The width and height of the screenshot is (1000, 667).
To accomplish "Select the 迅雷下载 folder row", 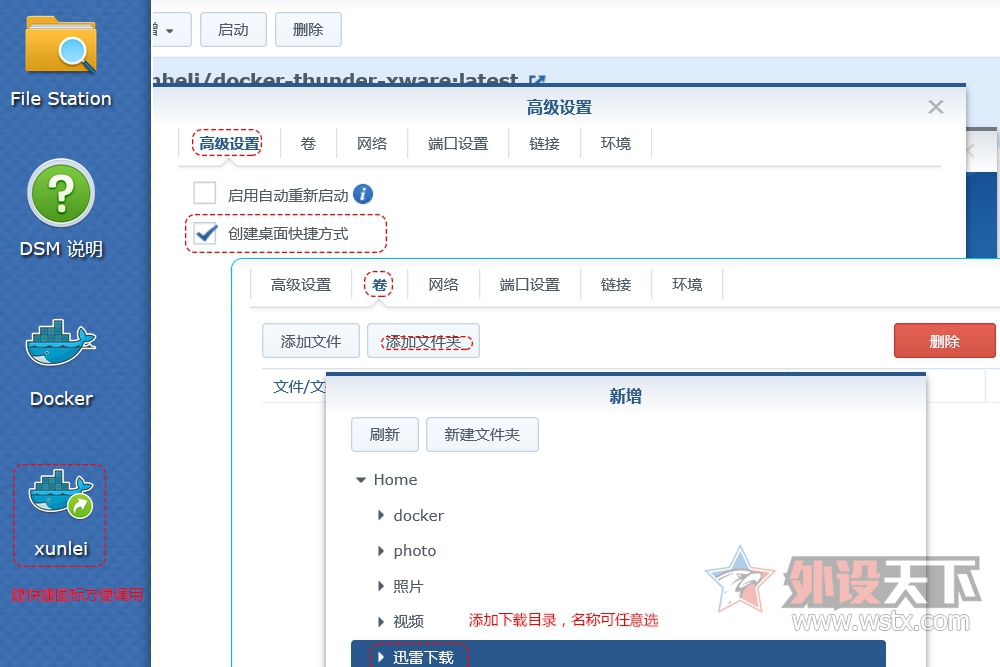I will (618, 654).
